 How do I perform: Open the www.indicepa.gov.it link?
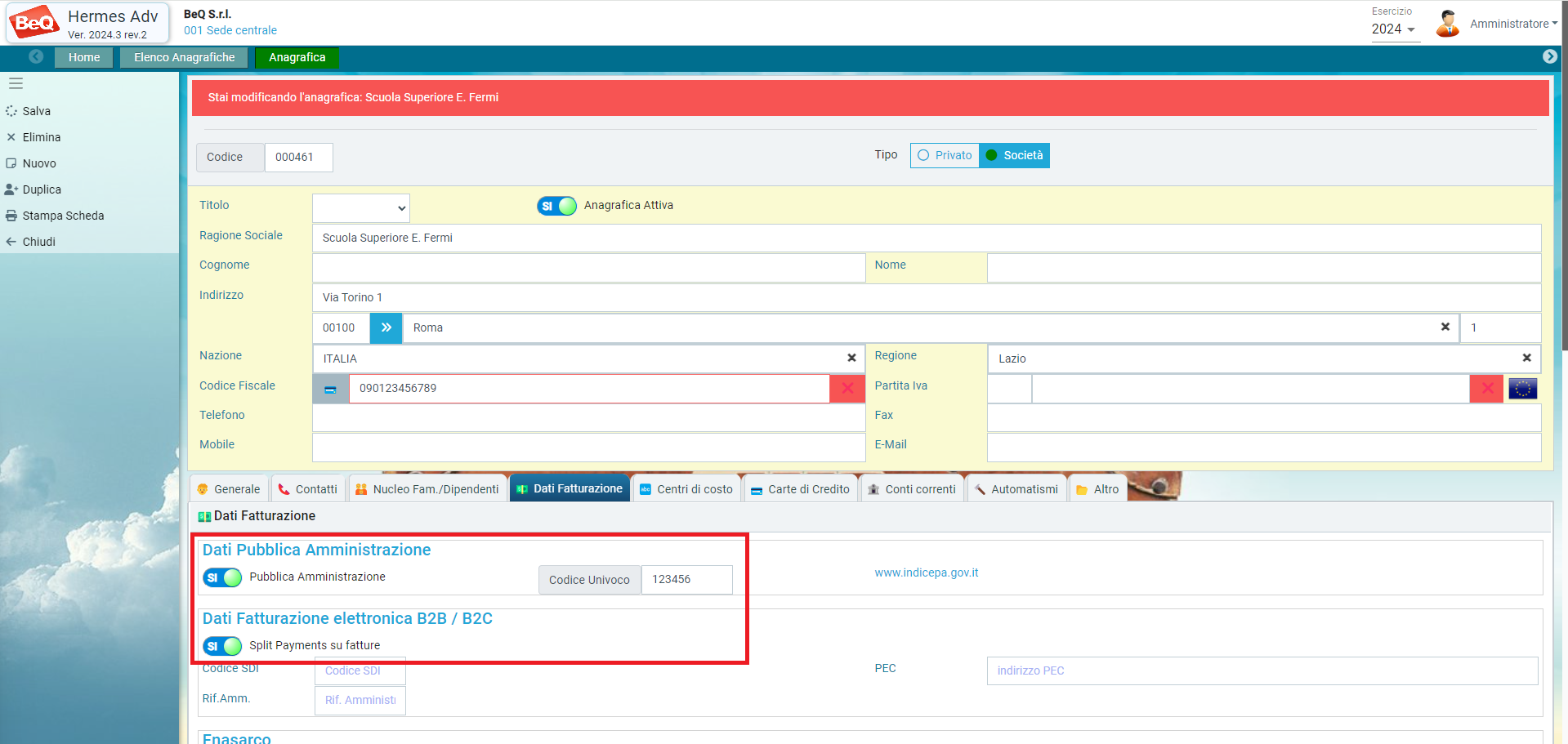[x=926, y=572]
